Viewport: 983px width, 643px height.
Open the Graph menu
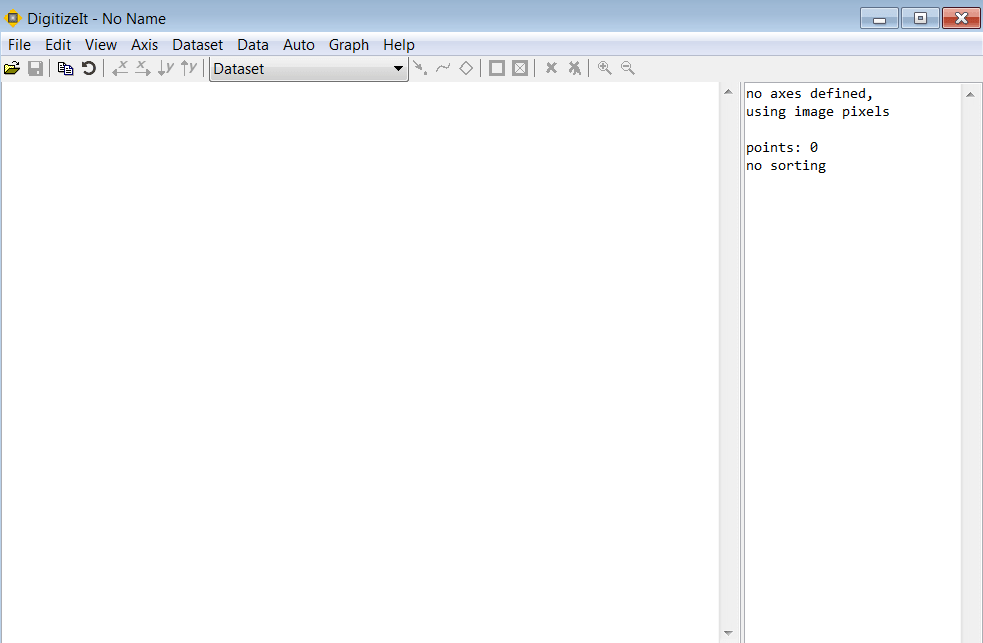click(349, 45)
